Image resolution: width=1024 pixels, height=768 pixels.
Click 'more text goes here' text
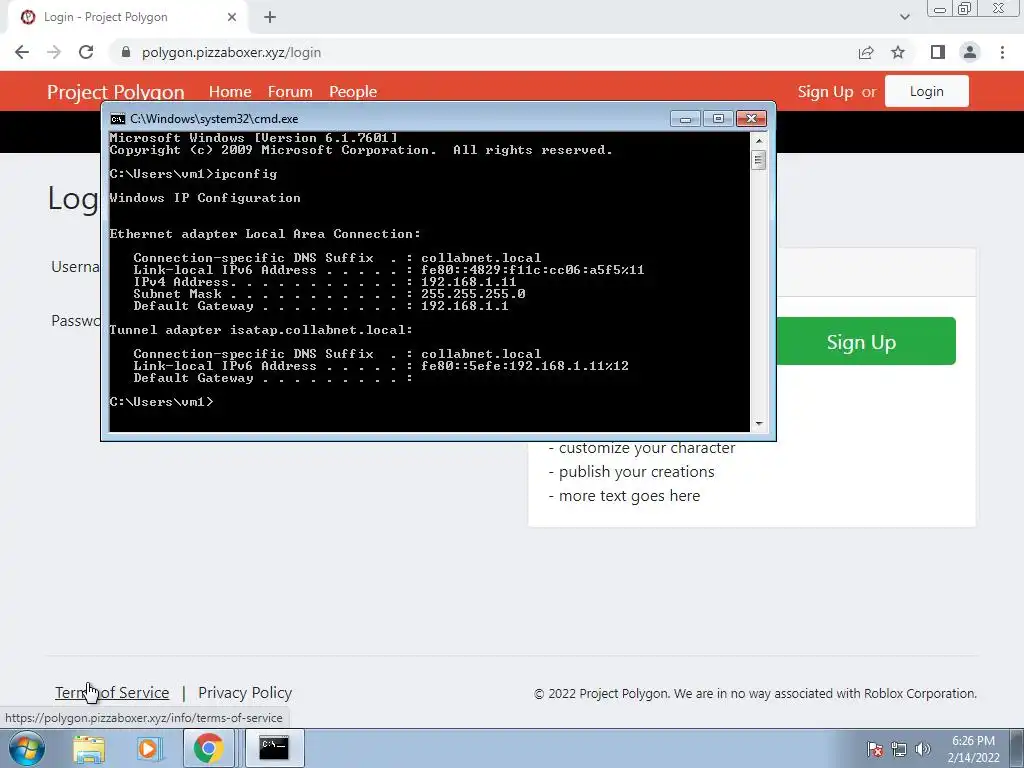click(629, 496)
